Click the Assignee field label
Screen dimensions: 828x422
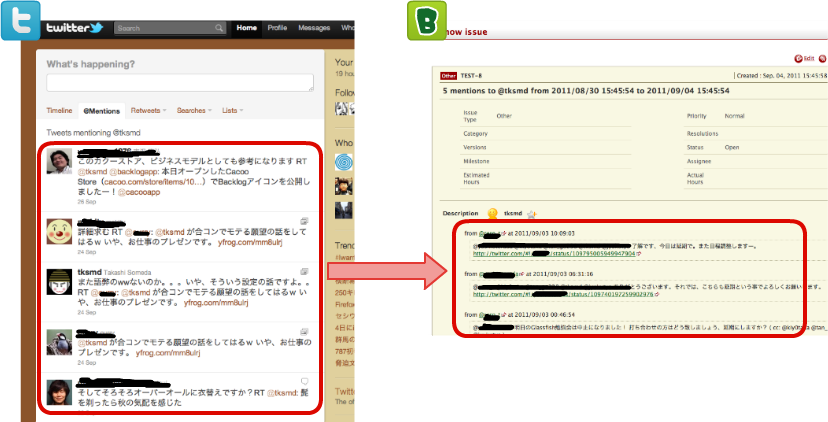point(699,161)
